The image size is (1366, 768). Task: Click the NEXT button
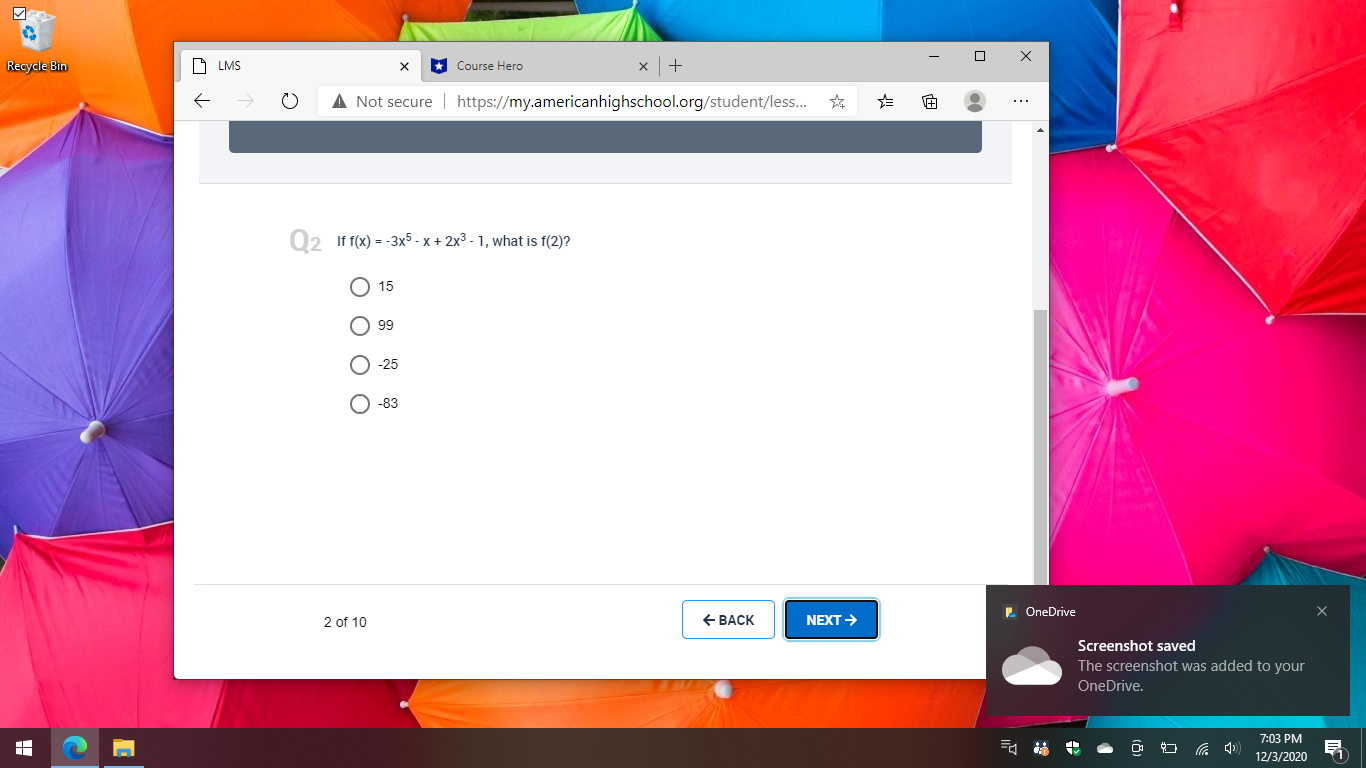[x=831, y=619]
